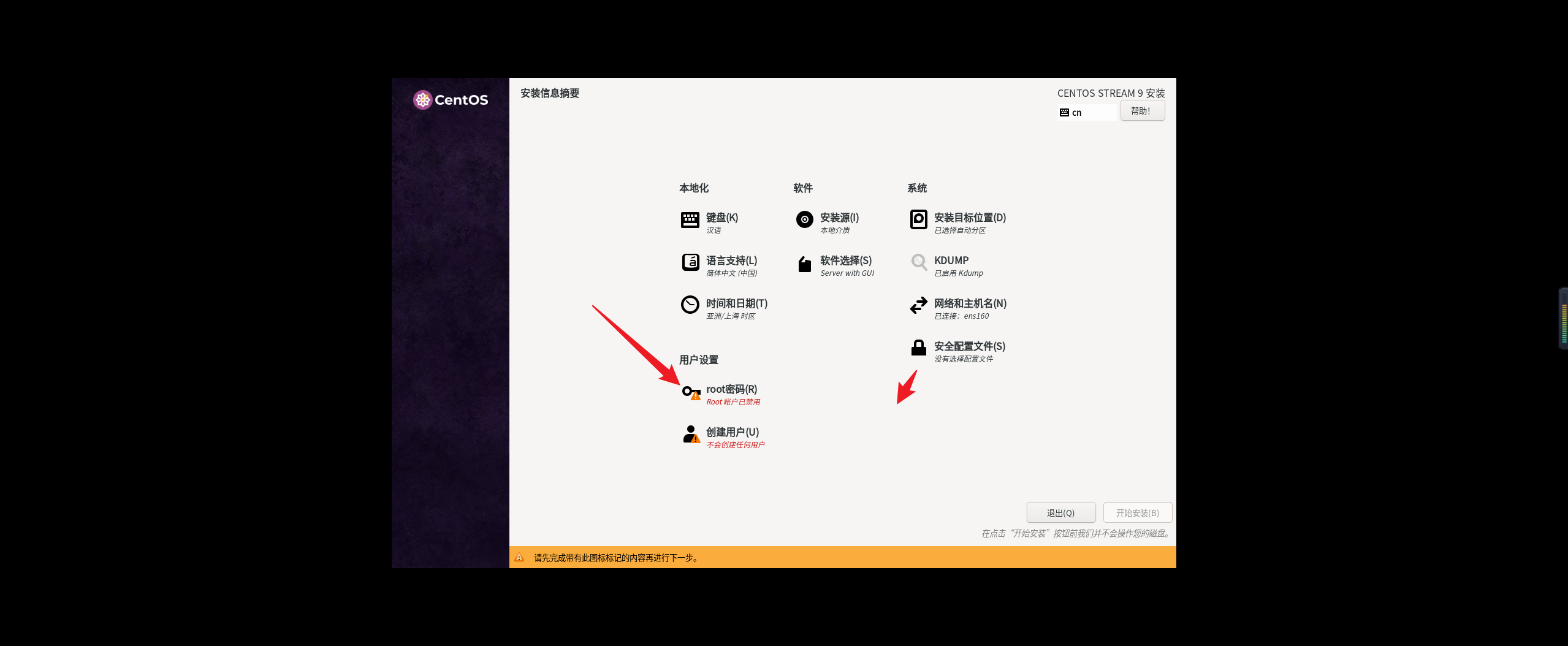Click the '已选择自动分区' status text
Screen dimensions: 1568x646
pyautogui.click(x=960, y=230)
